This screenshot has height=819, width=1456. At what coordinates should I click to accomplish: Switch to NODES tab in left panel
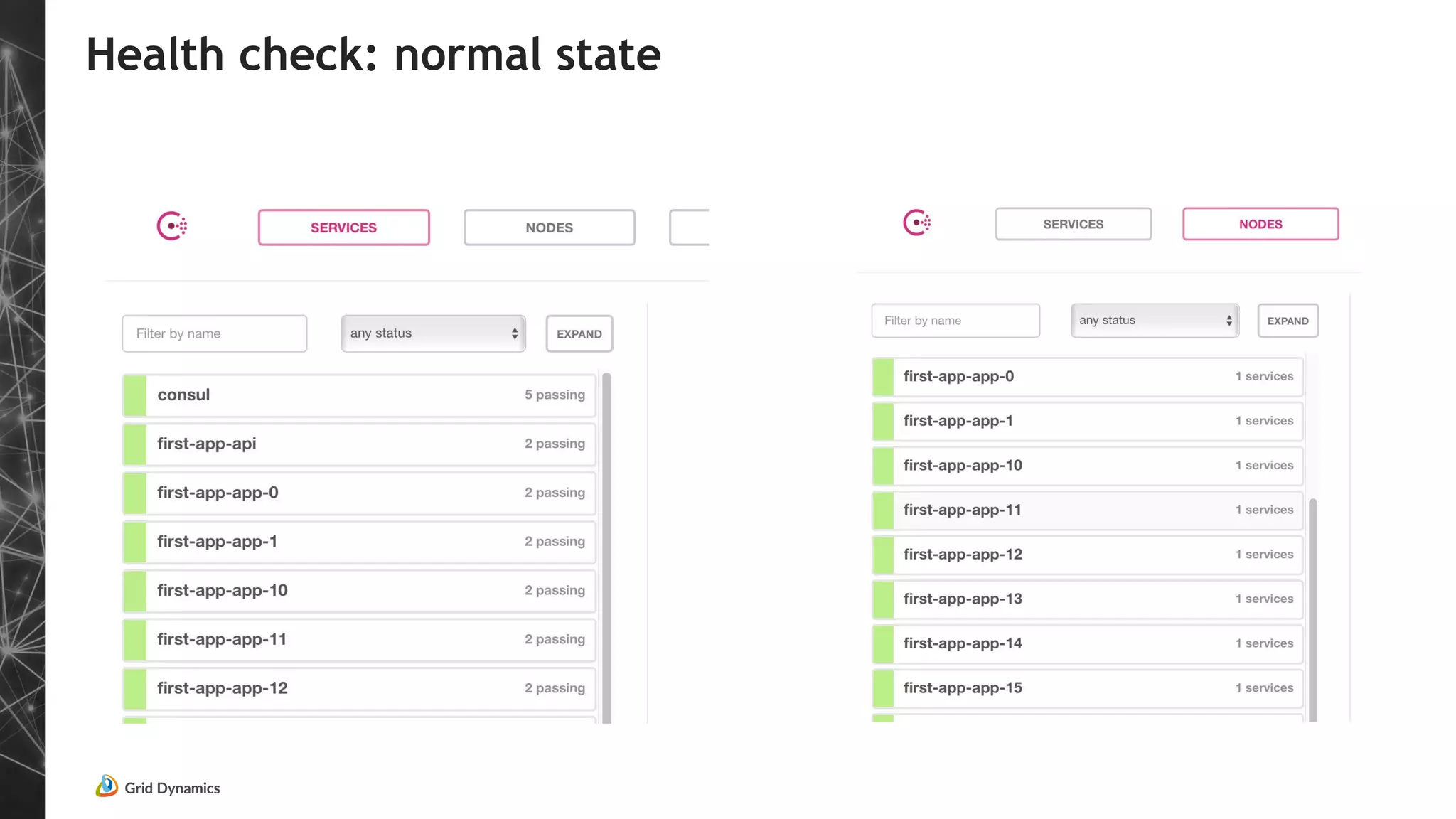click(549, 227)
